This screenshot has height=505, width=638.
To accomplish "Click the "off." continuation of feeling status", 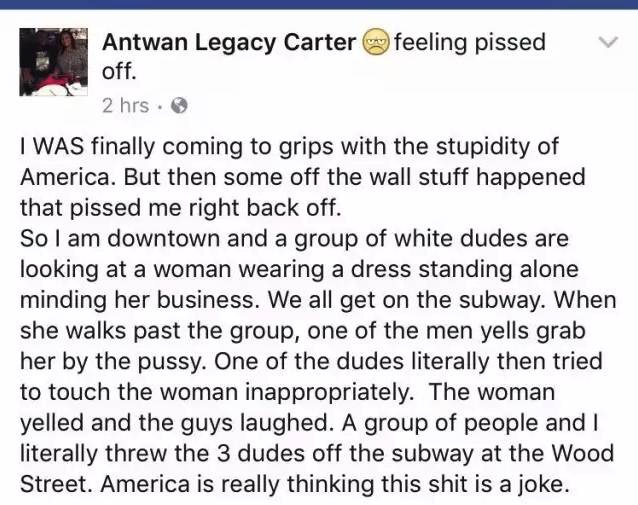I will point(118,72).
